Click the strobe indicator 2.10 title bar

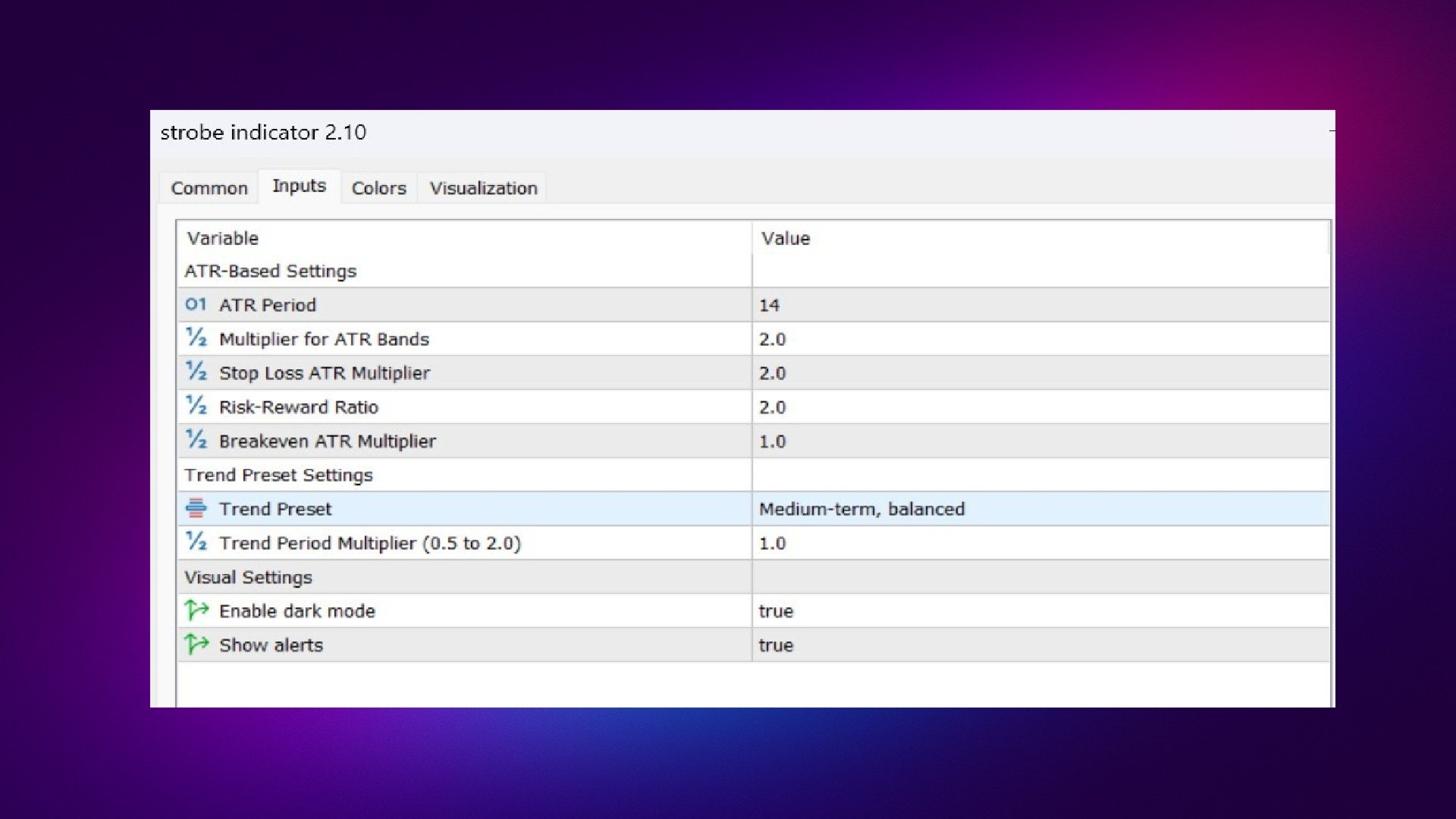point(742,133)
